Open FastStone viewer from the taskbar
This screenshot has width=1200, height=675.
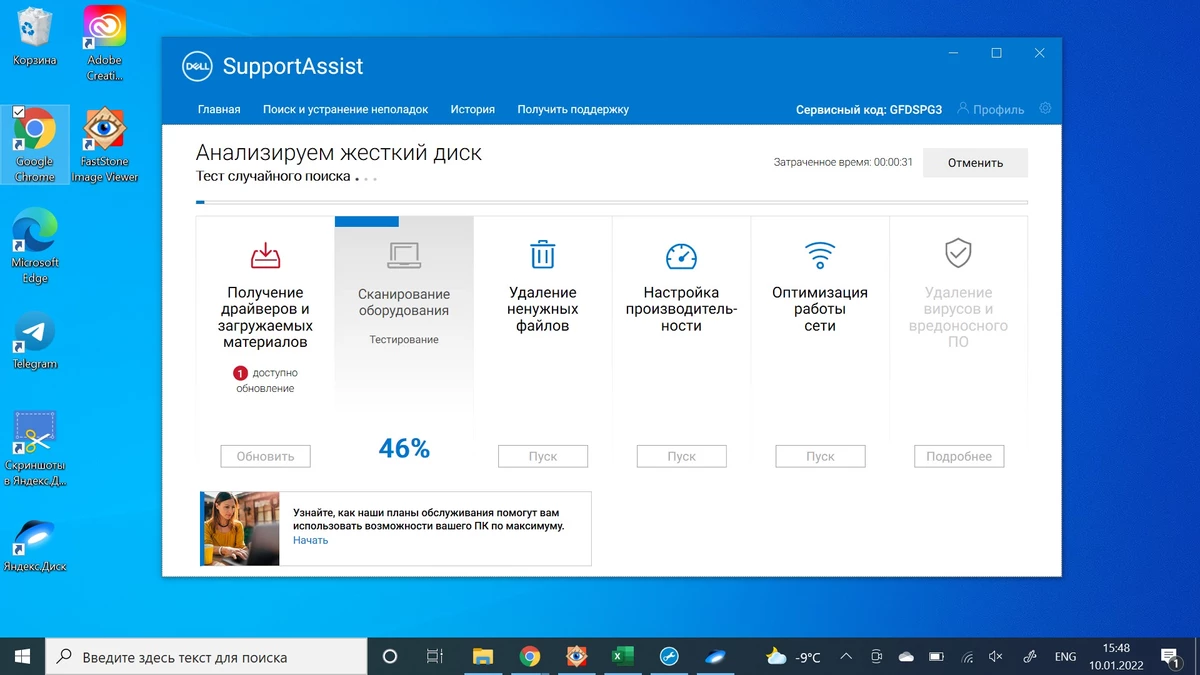click(x=577, y=656)
